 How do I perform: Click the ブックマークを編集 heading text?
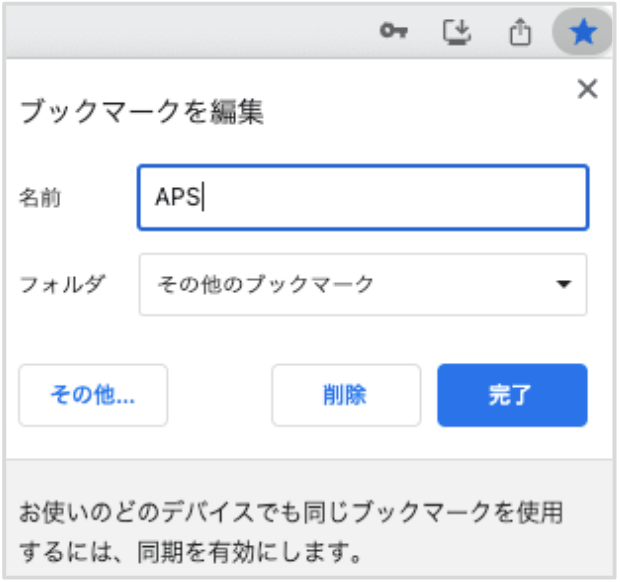(x=142, y=112)
